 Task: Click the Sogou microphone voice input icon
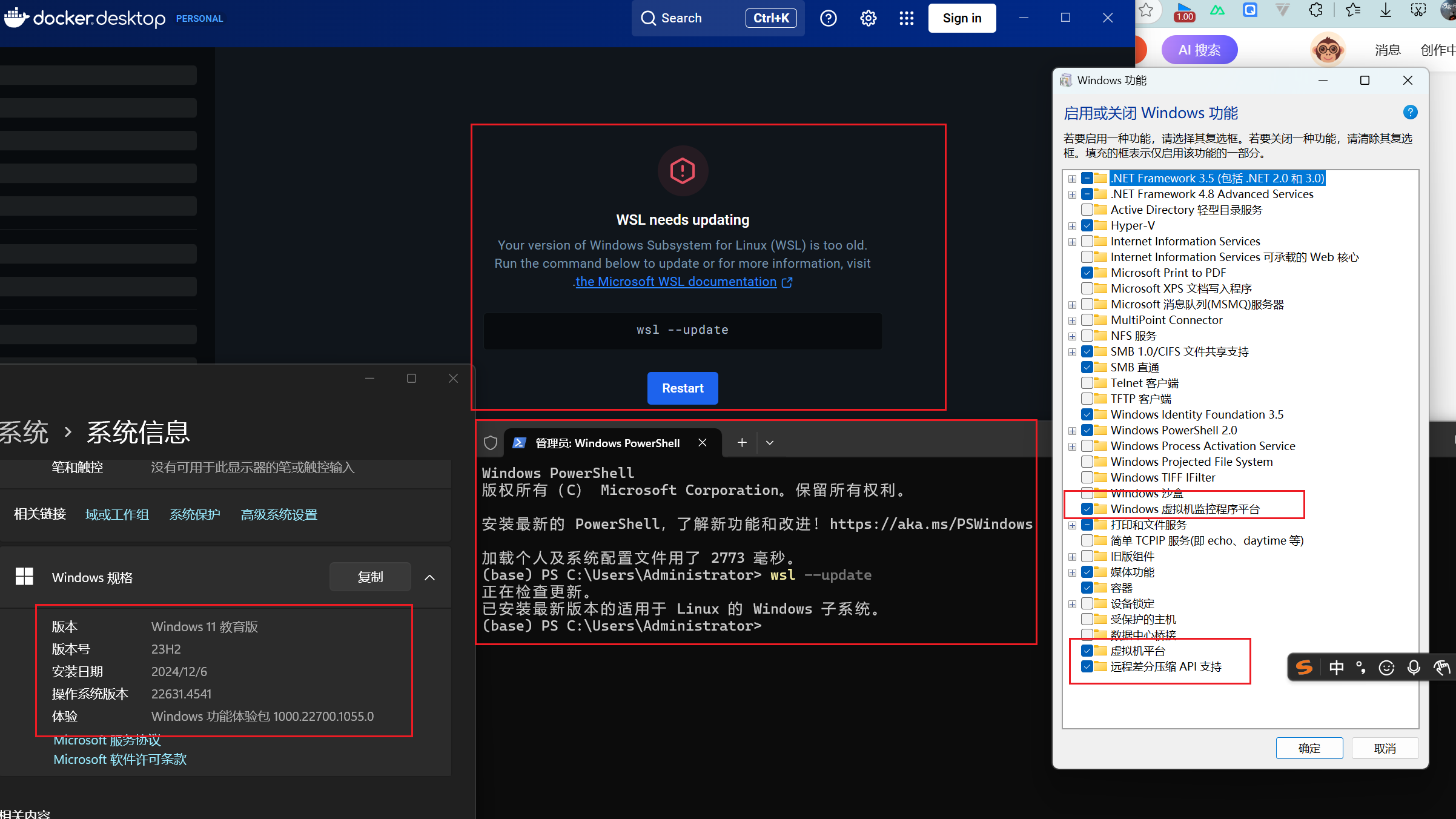(1414, 668)
